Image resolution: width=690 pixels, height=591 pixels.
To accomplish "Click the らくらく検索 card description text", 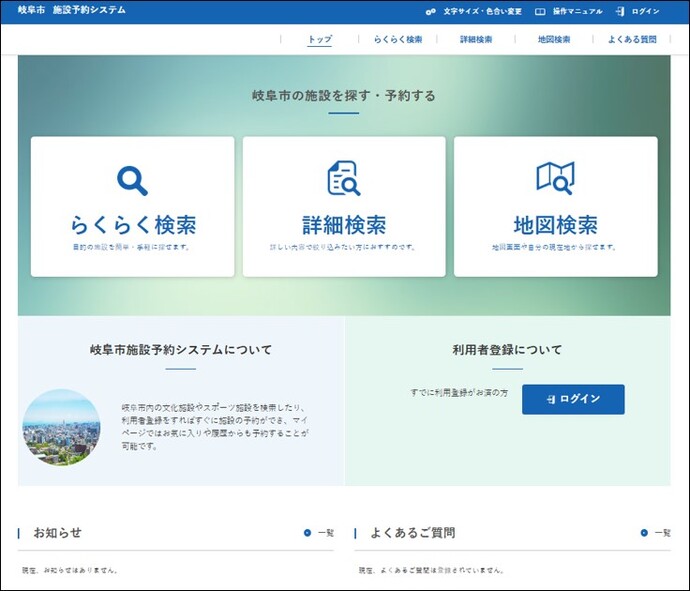I will pyautogui.click(x=132, y=247).
